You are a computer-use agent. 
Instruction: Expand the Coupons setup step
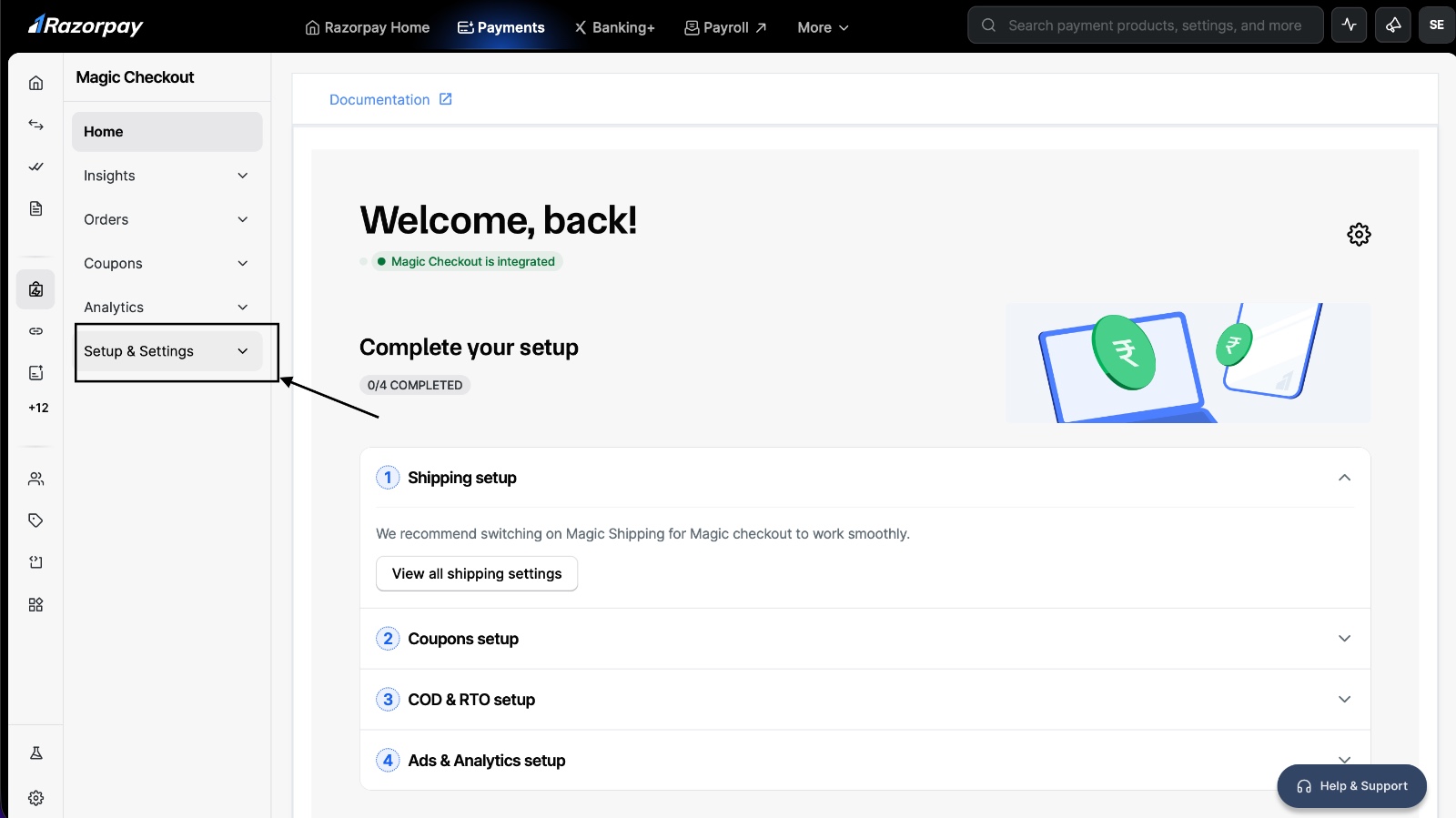(864, 639)
